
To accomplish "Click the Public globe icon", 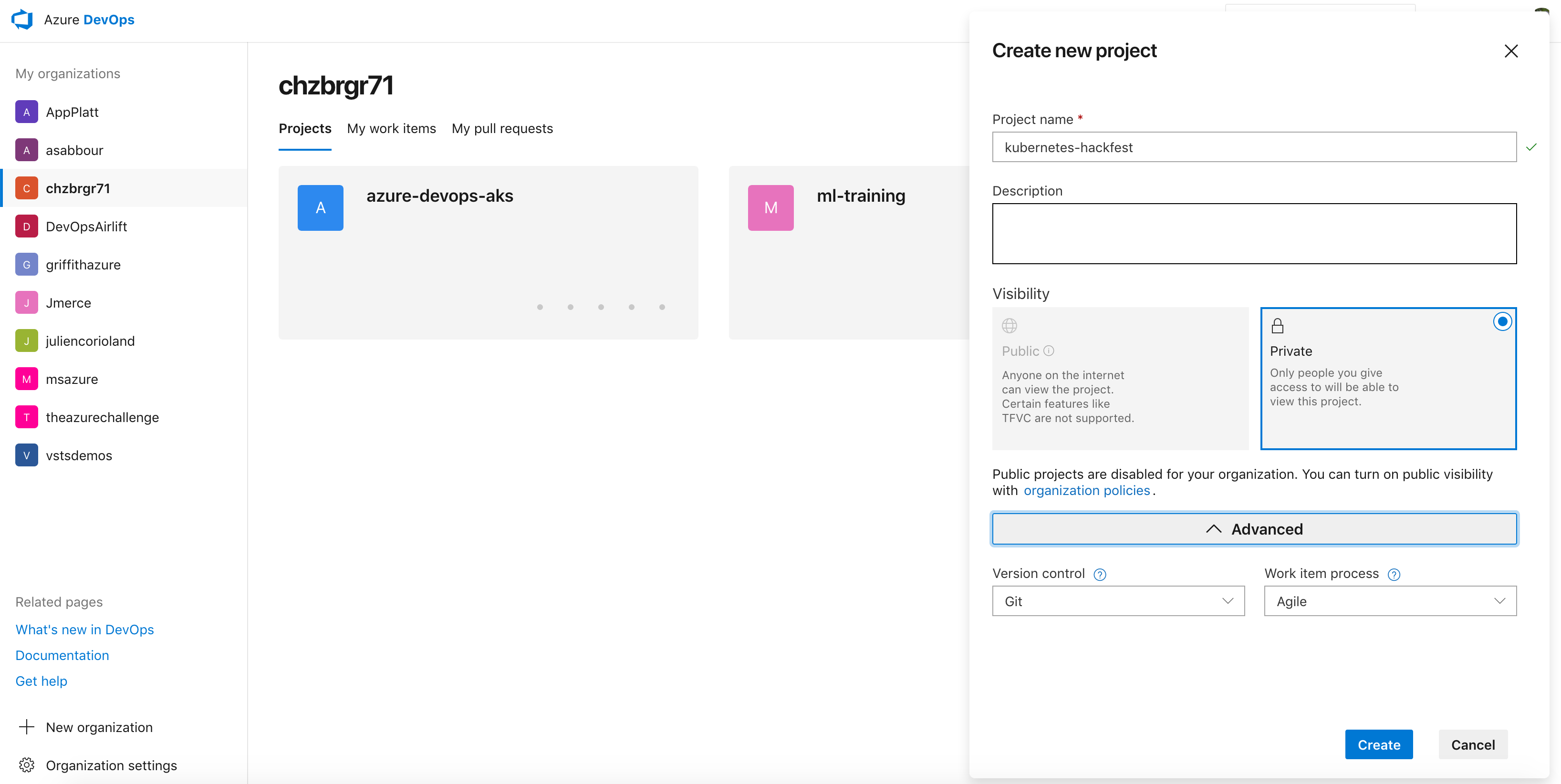I will (x=1009, y=326).
